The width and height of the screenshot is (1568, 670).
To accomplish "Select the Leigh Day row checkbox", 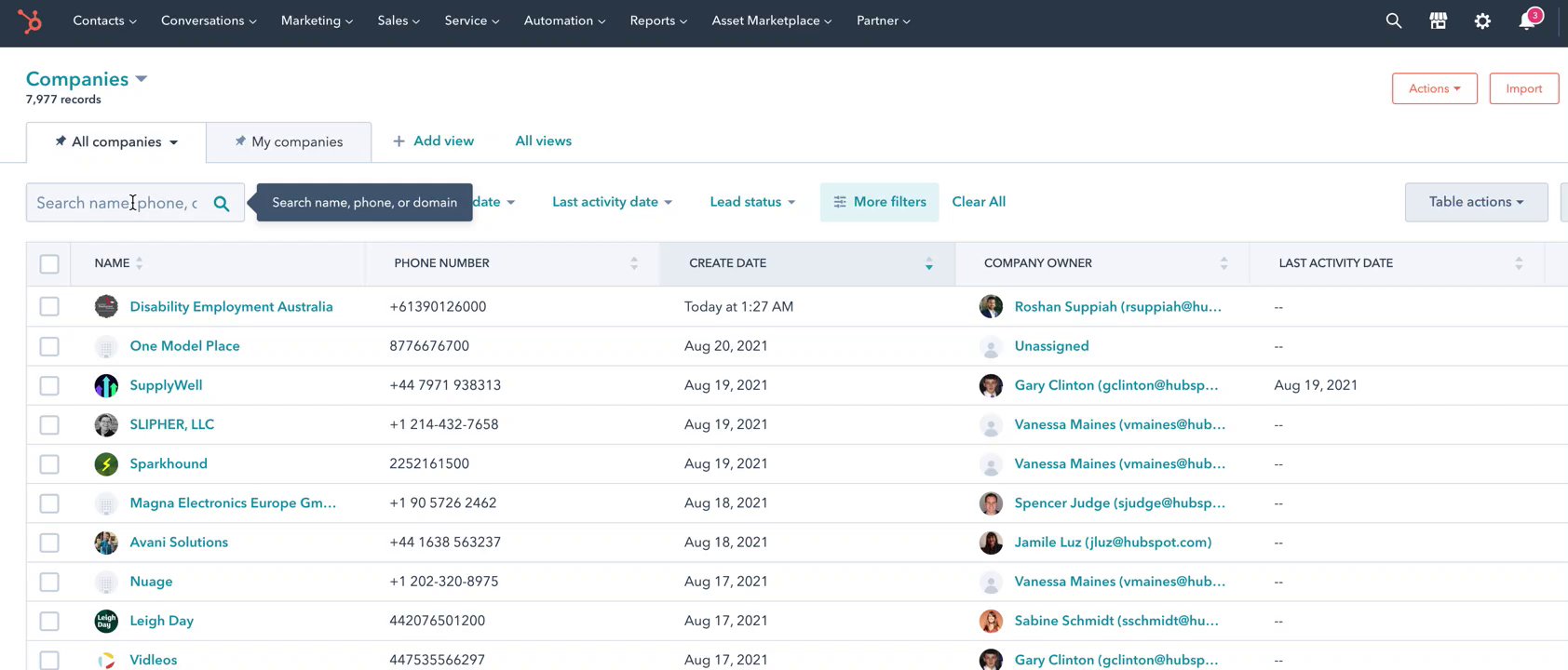I will pos(49,621).
